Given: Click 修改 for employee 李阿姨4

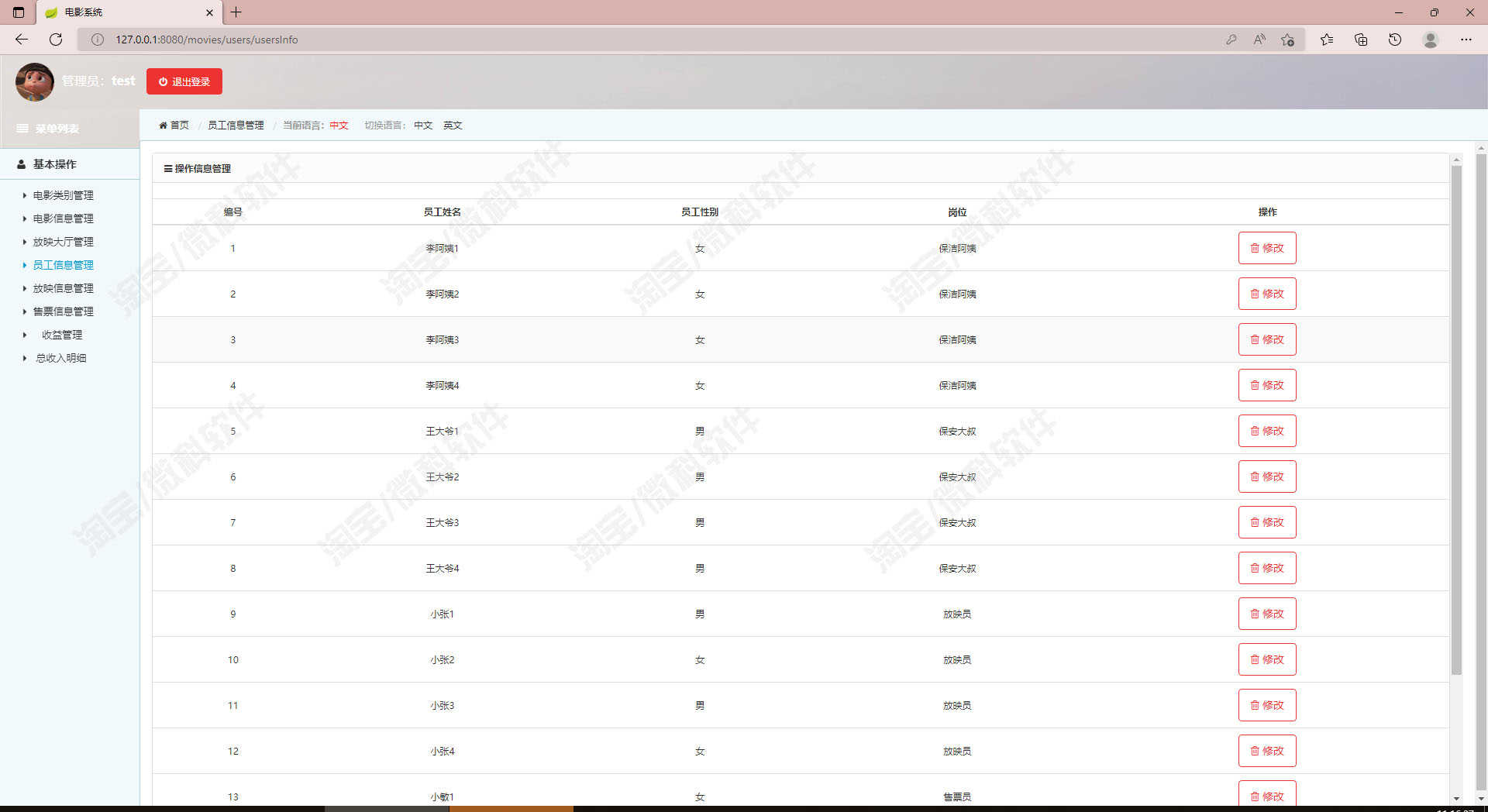Looking at the screenshot, I should (1267, 385).
